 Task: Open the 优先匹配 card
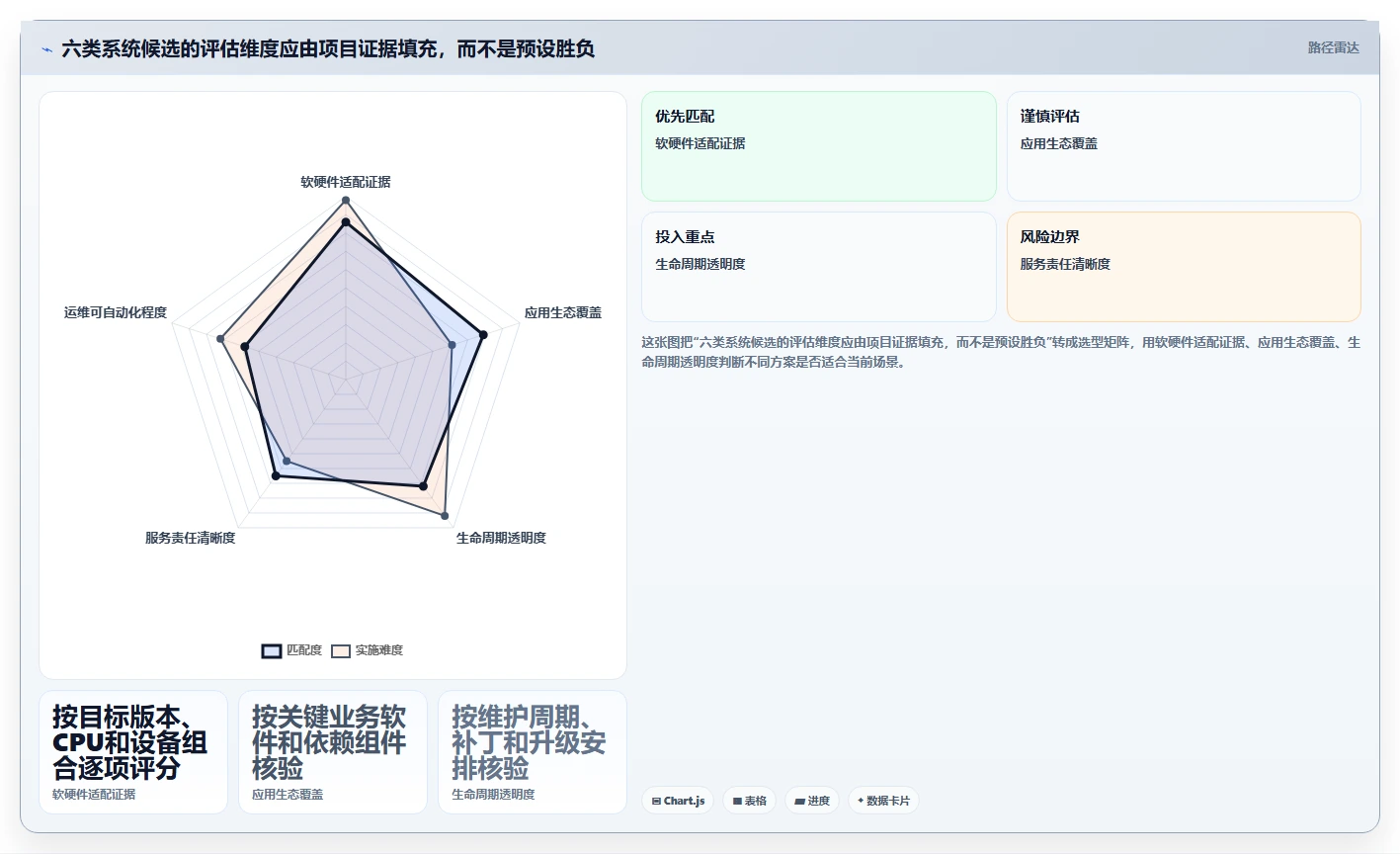(x=819, y=146)
